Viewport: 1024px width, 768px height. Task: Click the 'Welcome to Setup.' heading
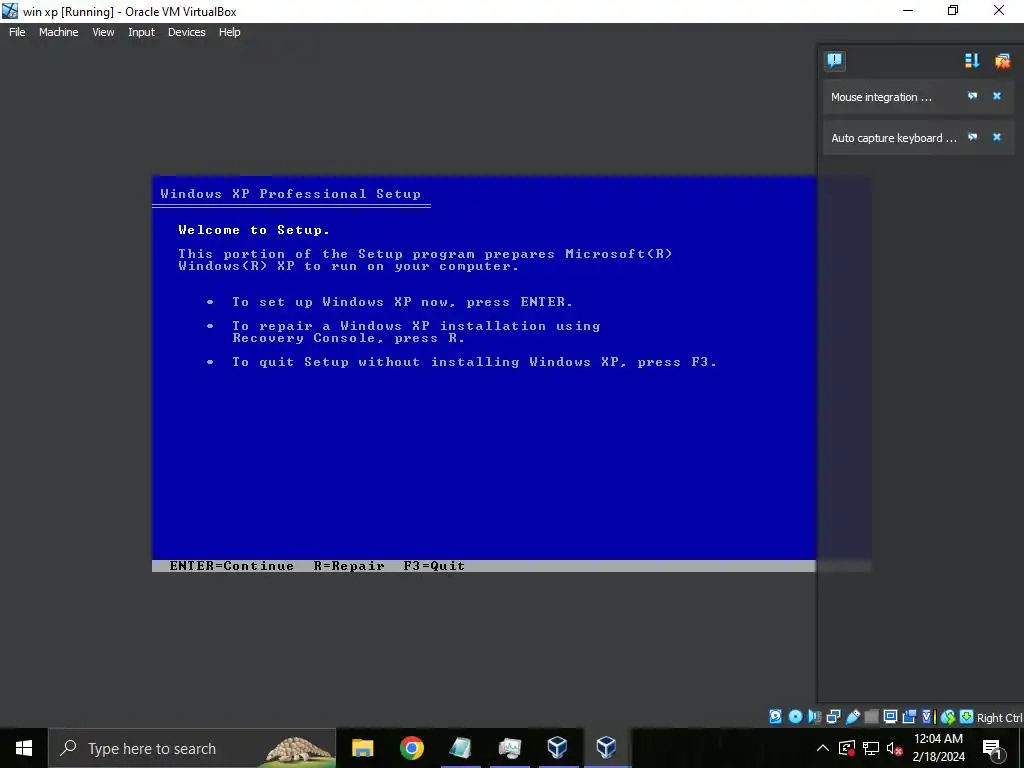coord(254,230)
